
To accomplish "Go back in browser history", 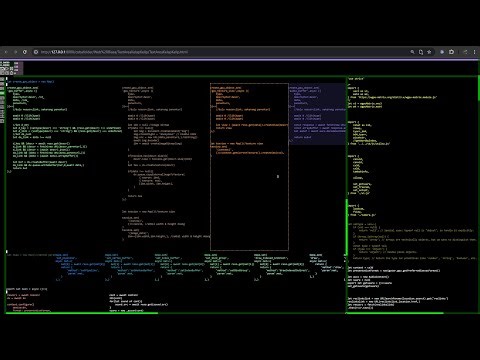I will (6, 52).
